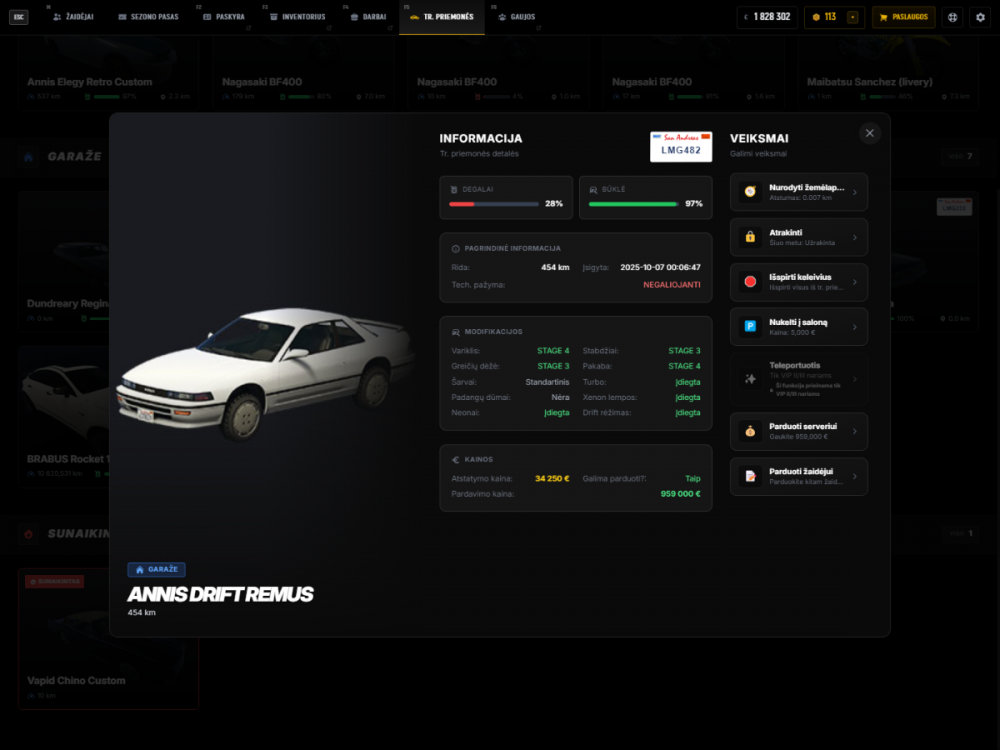Click the compass icon of Nurodyti žemėlapyje
Viewport: 1000px width, 750px height.
pos(750,192)
